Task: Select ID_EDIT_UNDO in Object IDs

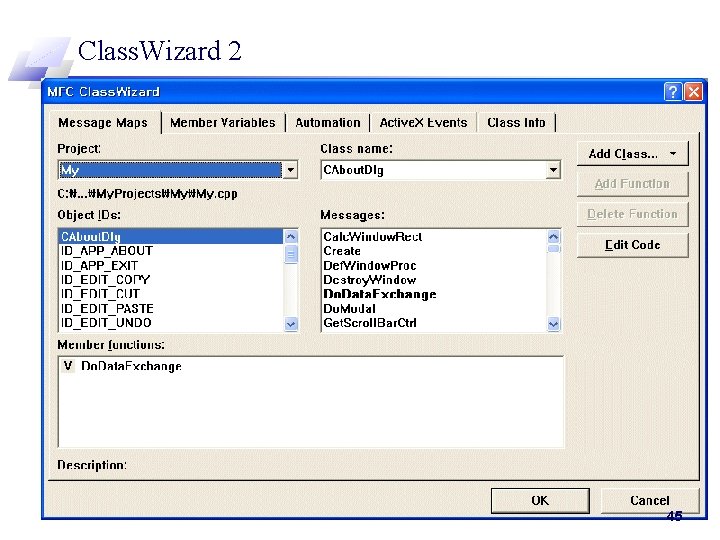Action: (x=171, y=323)
